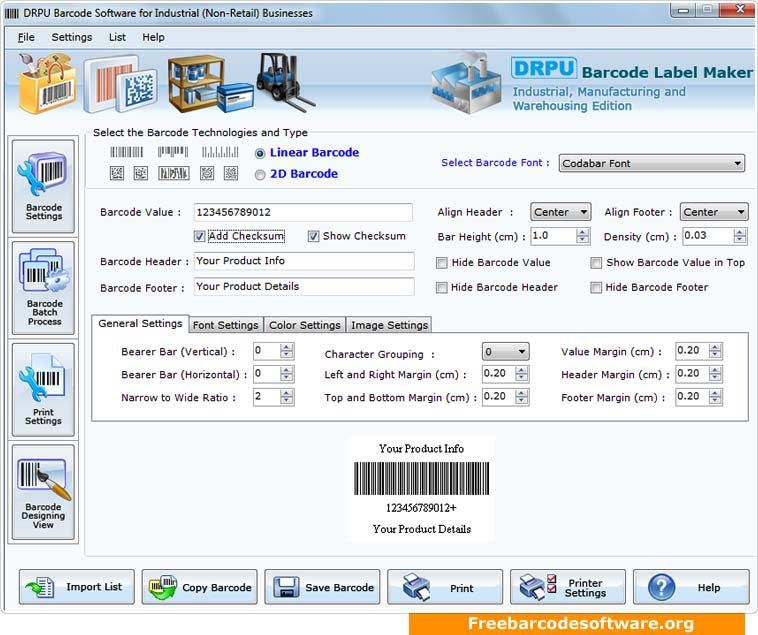Open the Character Grouping dropdown

tap(505, 352)
